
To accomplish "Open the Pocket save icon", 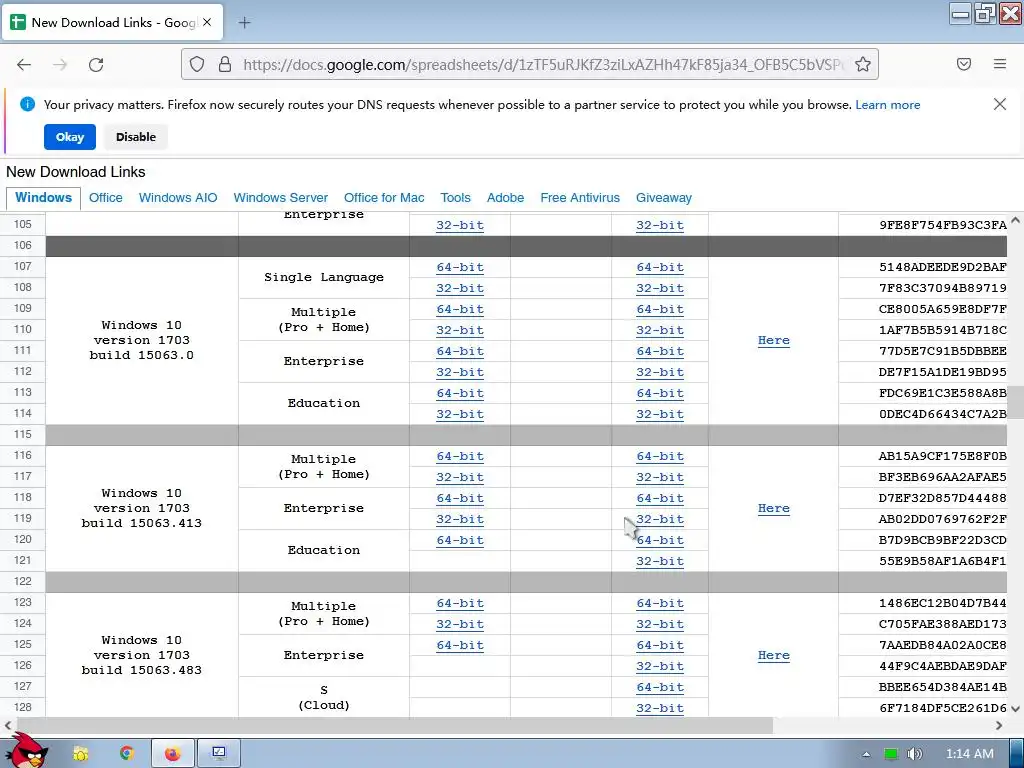I will click(964, 64).
